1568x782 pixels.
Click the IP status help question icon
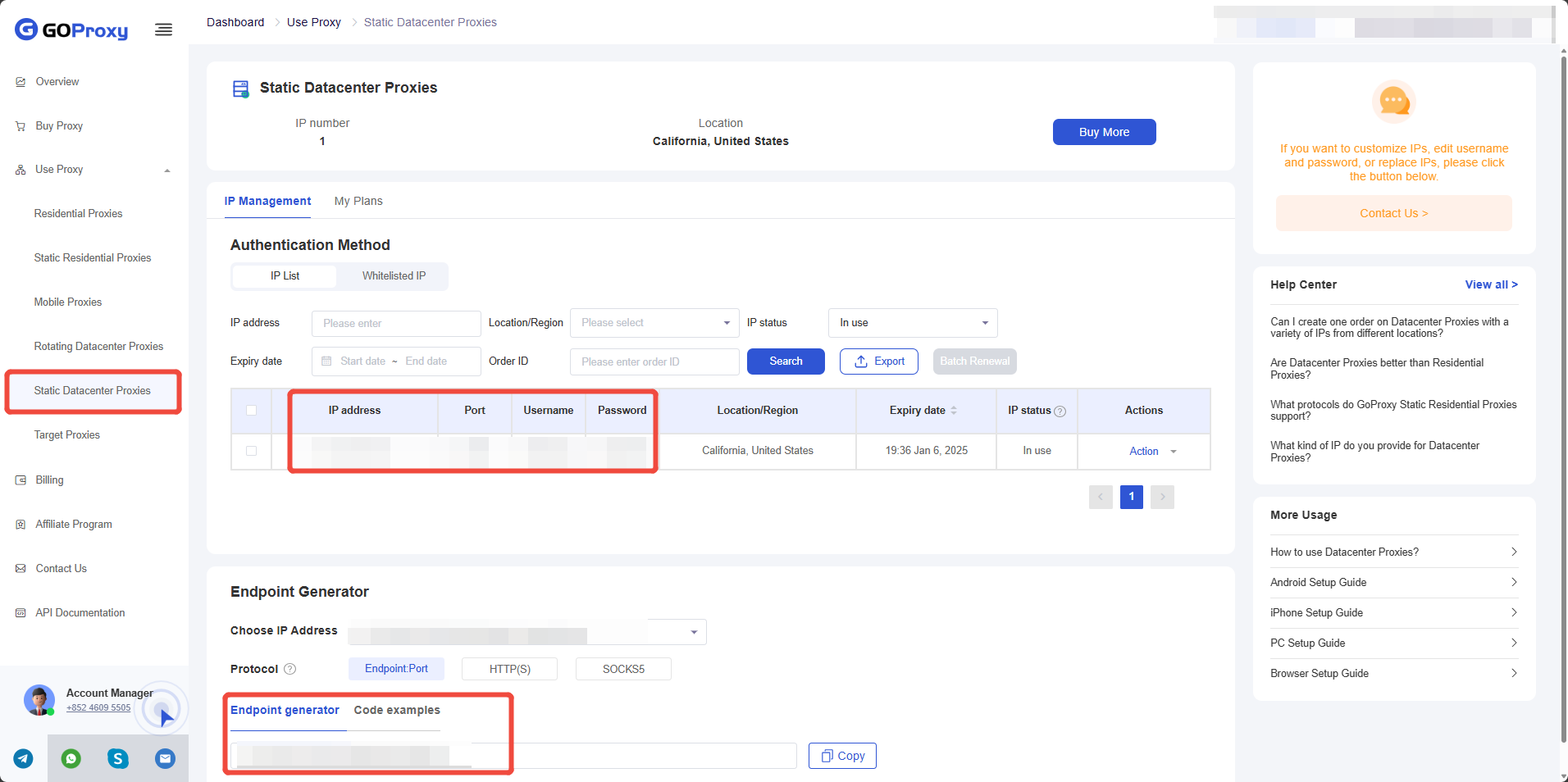pyautogui.click(x=1060, y=411)
